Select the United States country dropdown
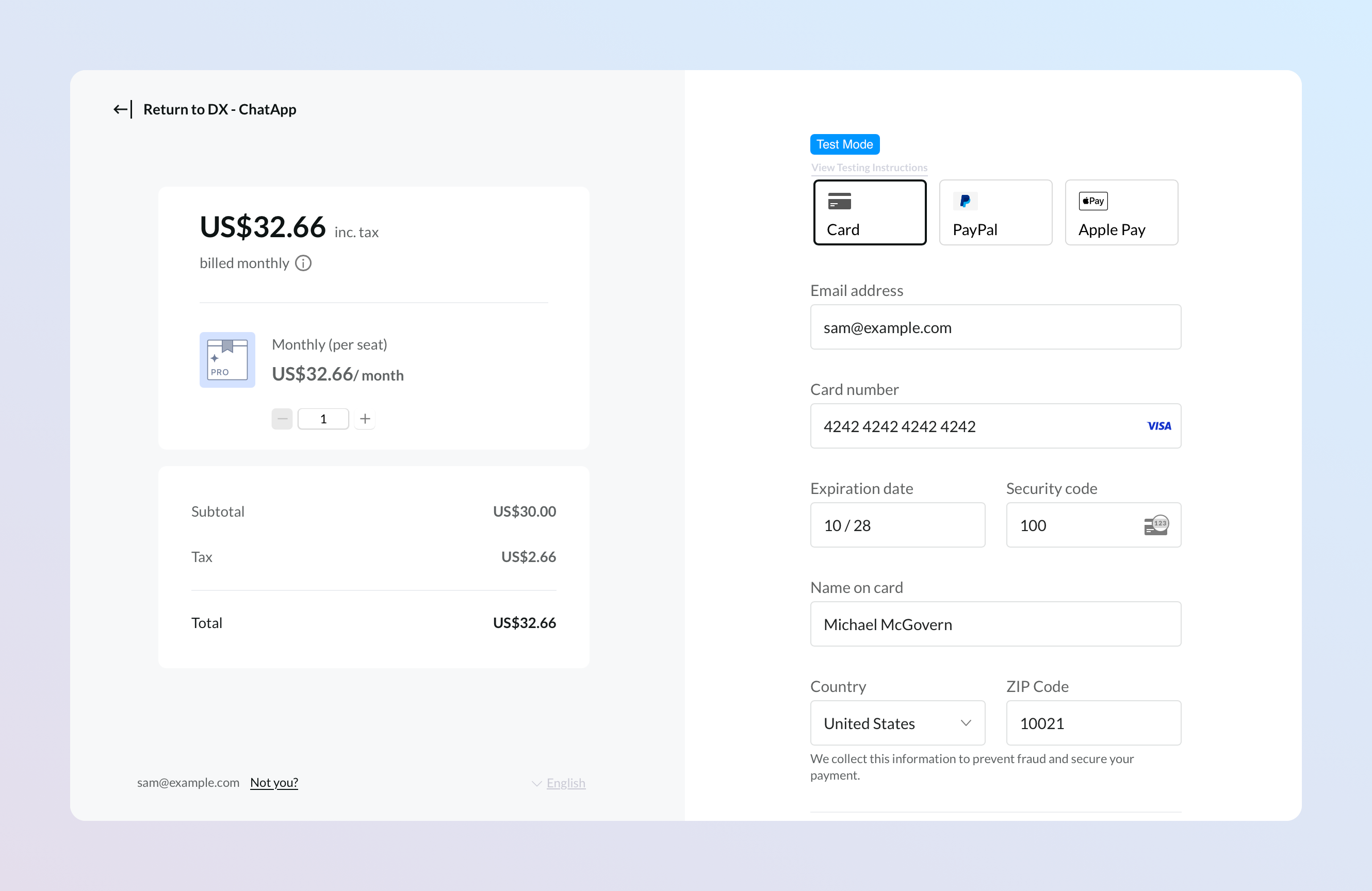This screenshot has height=891, width=1372. [897, 722]
